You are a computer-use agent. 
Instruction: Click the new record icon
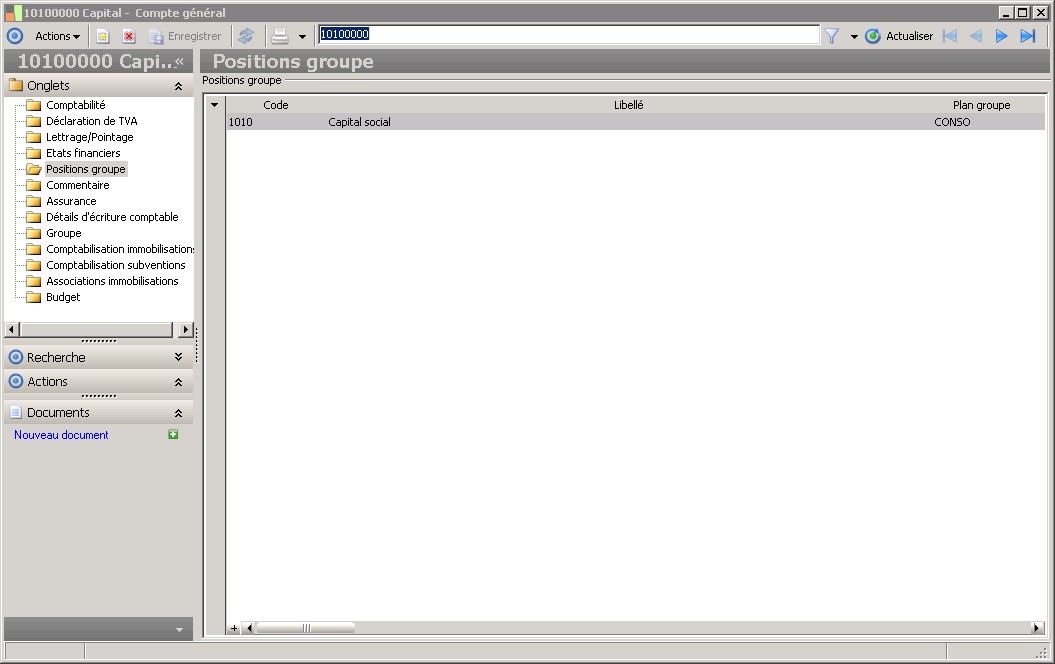(x=102, y=36)
